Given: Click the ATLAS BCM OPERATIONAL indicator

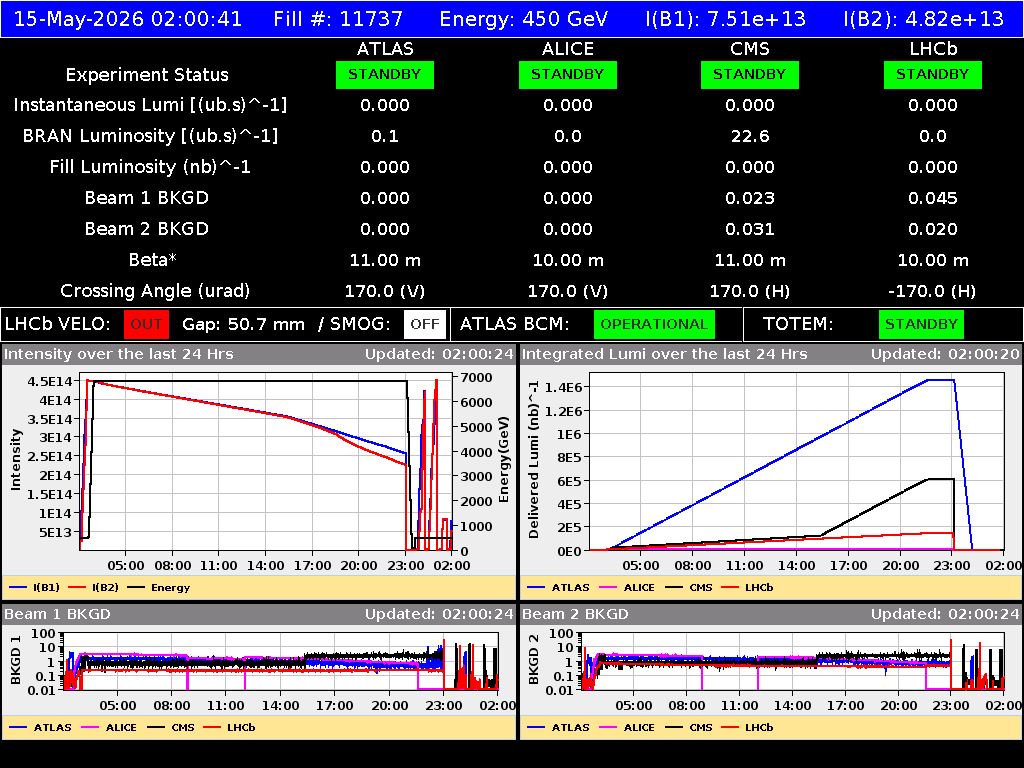Looking at the screenshot, I should pos(654,324).
